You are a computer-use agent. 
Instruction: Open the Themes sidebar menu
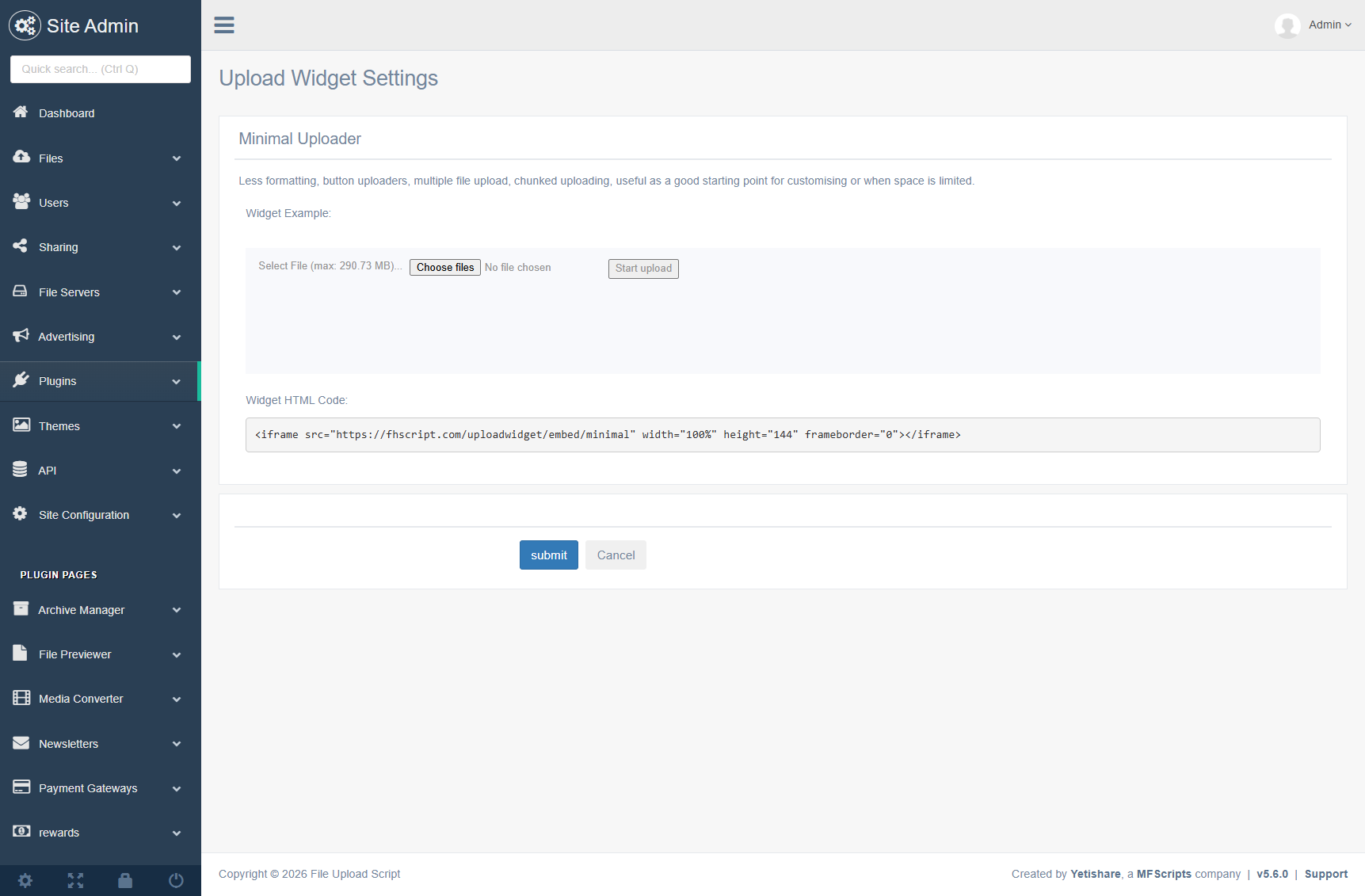[59, 426]
